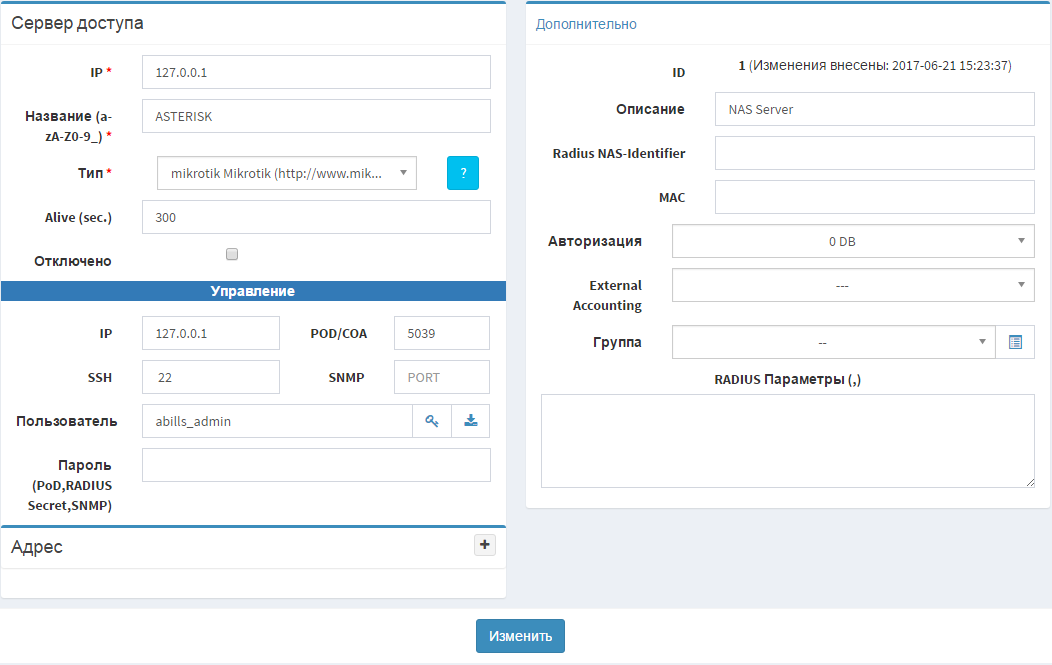The image size is (1052, 665).
Task: Open the Авторизация dropdown set to 0 DB
Action: 853,241
